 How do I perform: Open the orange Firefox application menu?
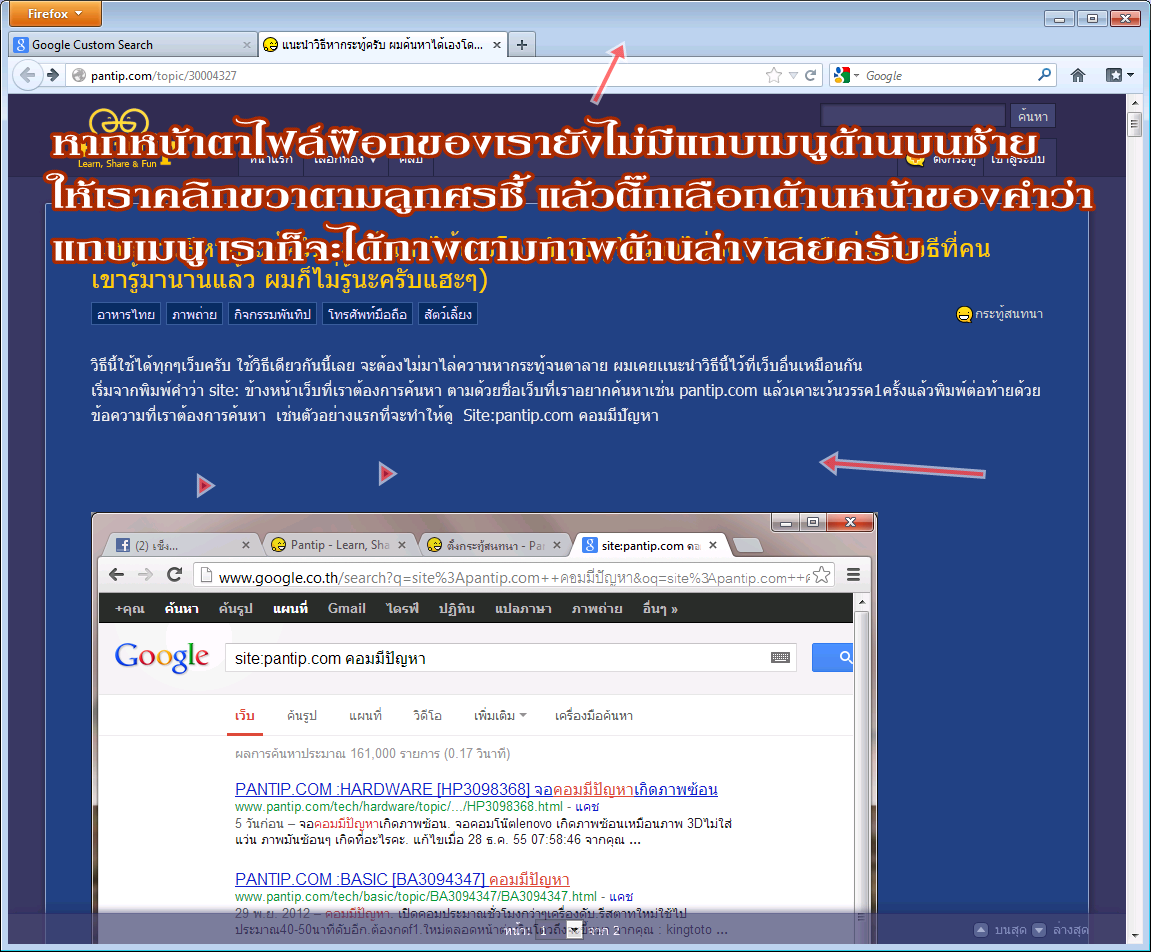point(55,14)
